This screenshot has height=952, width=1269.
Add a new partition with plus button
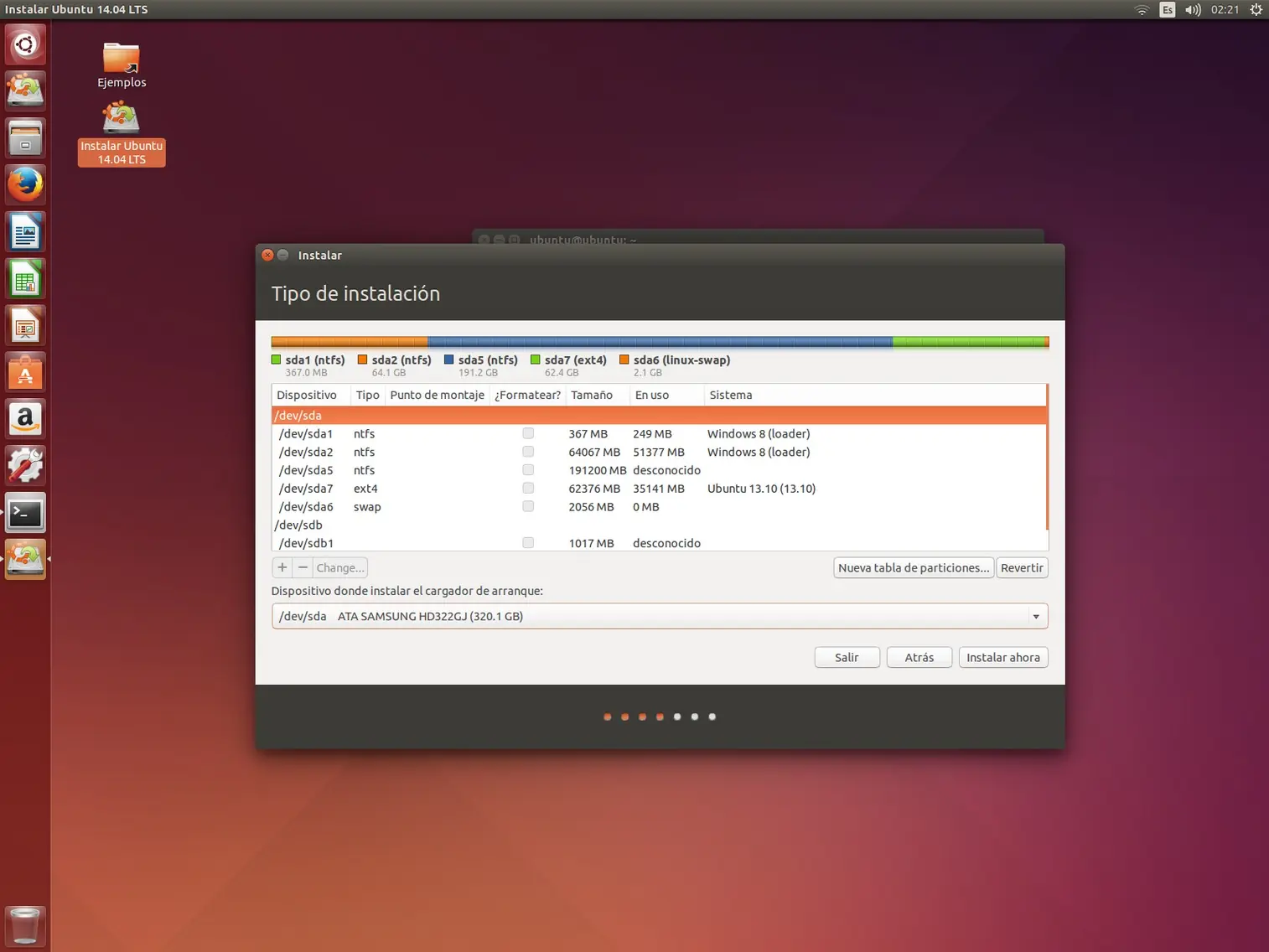click(282, 567)
